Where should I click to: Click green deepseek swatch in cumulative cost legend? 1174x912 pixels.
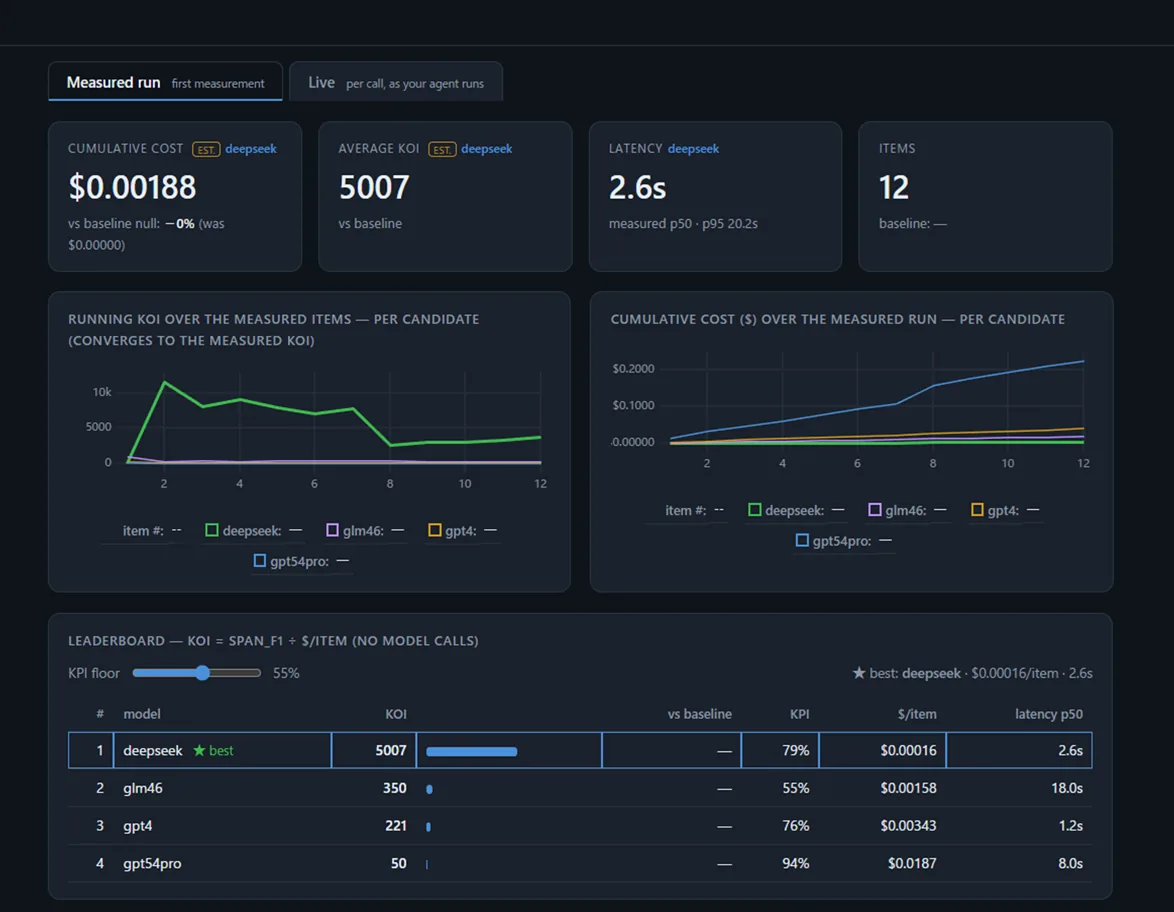(755, 510)
